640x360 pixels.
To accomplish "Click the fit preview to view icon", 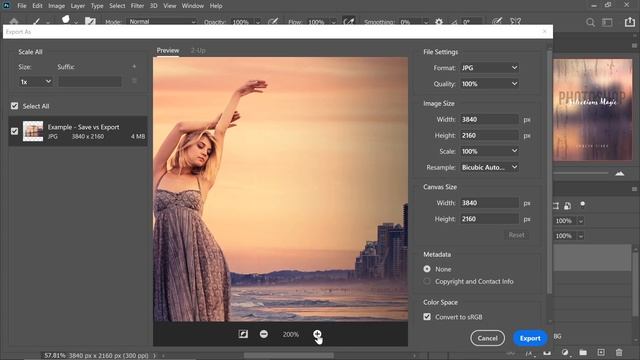I will pos(243,334).
